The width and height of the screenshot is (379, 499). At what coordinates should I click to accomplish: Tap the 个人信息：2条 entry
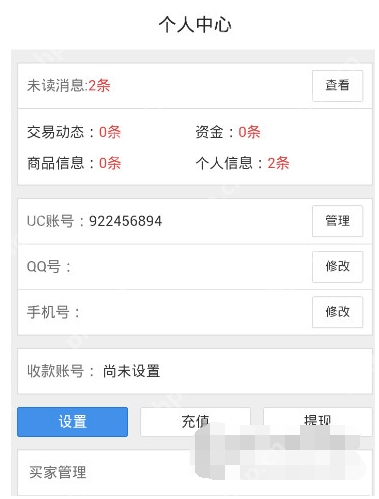(x=242, y=163)
